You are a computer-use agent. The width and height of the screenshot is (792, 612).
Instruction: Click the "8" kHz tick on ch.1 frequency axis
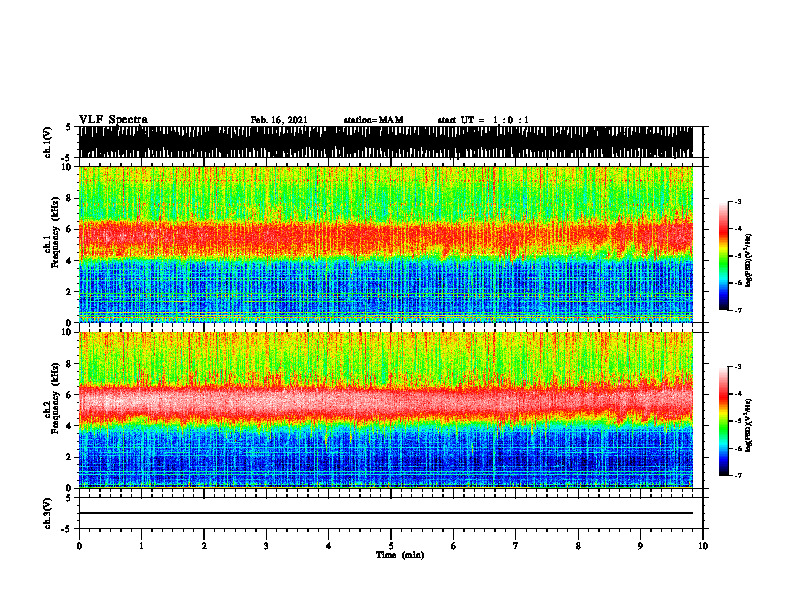pos(69,198)
